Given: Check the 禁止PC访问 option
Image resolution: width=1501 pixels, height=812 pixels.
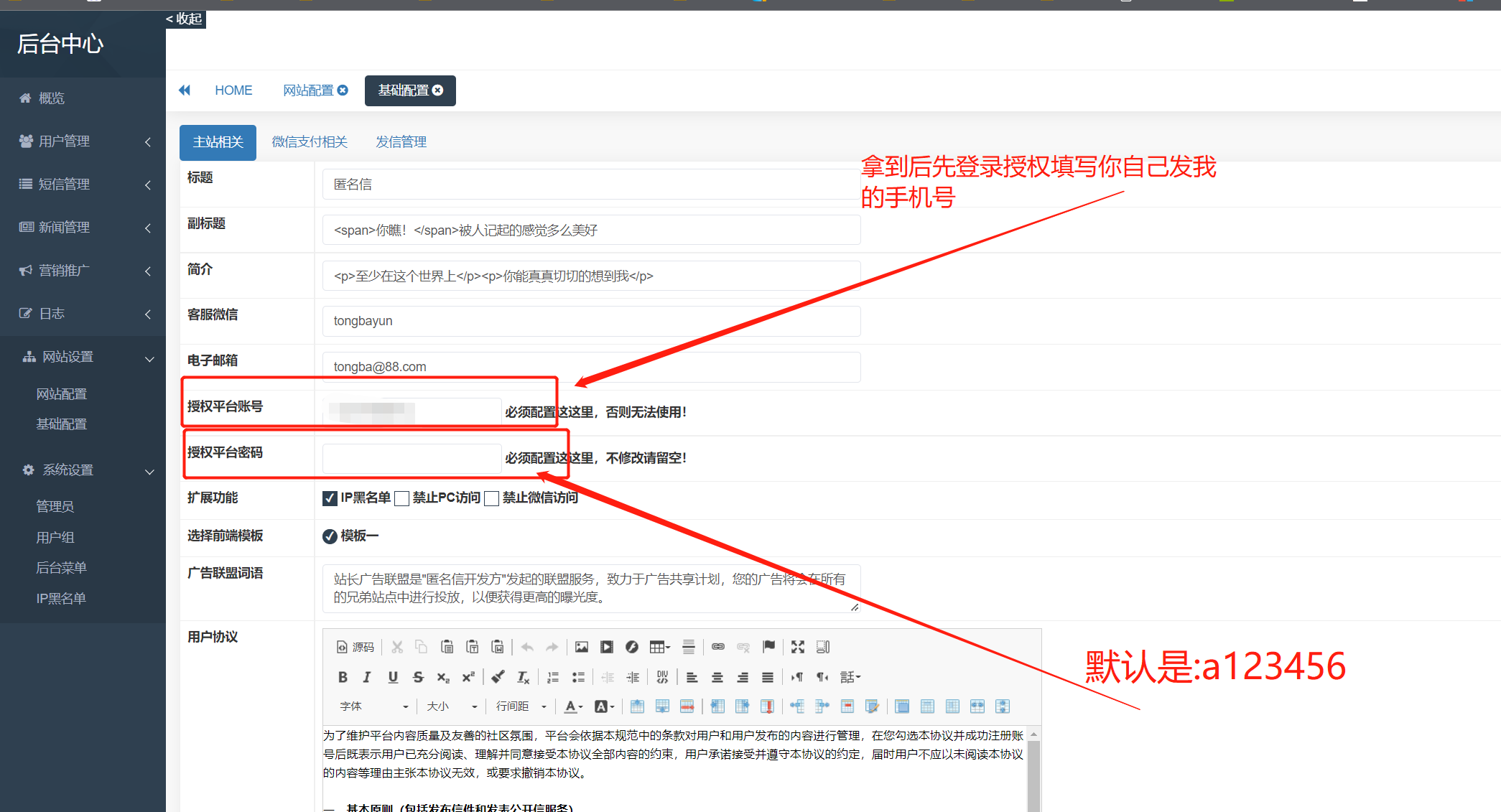Looking at the screenshot, I should pos(402,498).
